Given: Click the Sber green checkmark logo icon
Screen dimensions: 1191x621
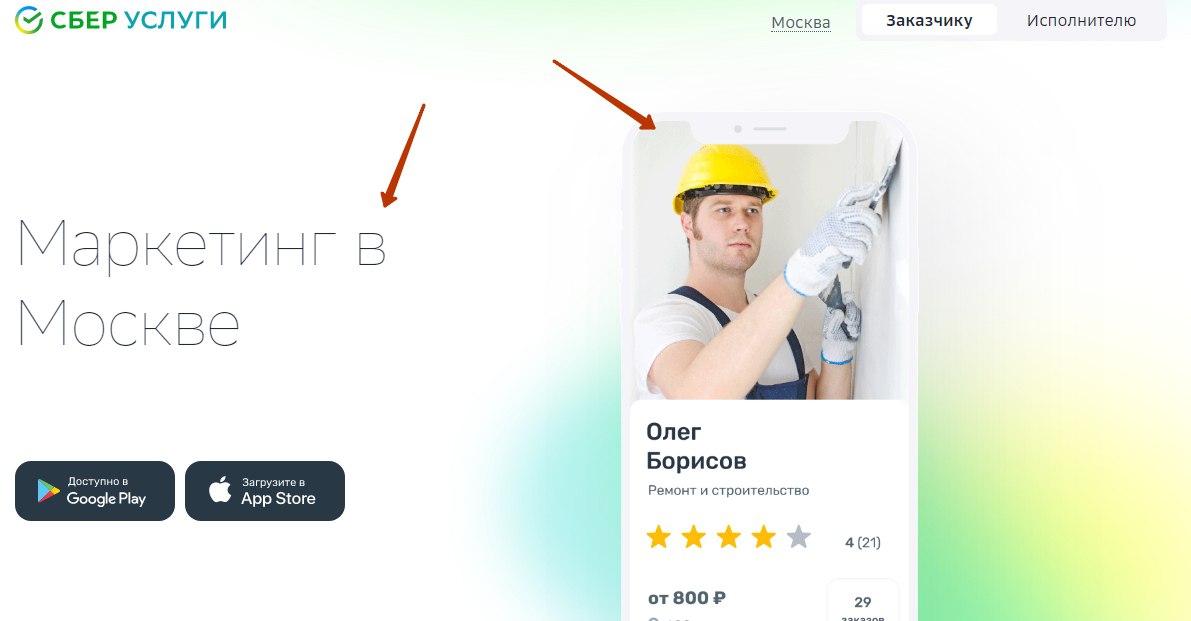Looking at the screenshot, I should (x=29, y=20).
